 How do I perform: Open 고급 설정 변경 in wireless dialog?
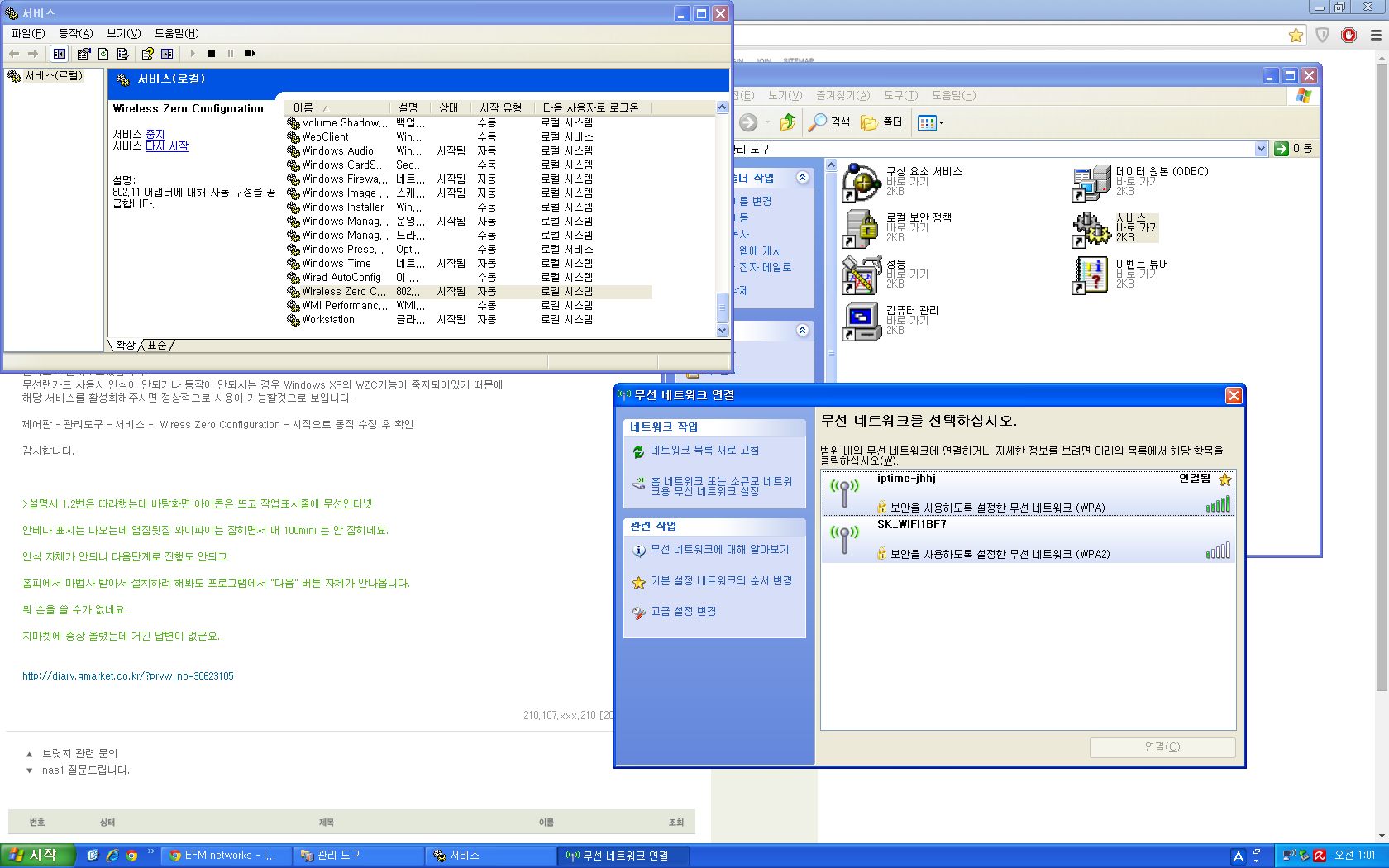[683, 612]
